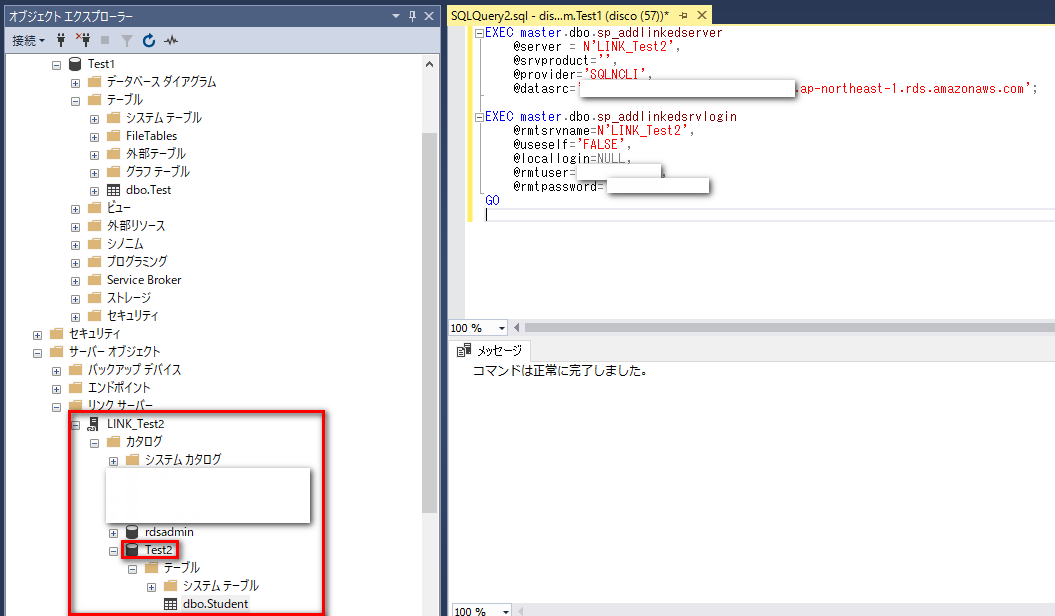This screenshot has width=1055, height=616.
Task: Collapse the Test1 database node
Action: click(57, 62)
